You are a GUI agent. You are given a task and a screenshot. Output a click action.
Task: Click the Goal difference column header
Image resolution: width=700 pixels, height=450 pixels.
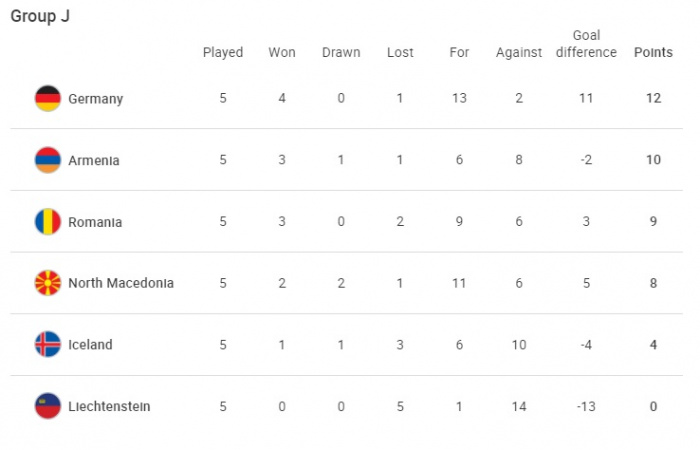[586, 44]
